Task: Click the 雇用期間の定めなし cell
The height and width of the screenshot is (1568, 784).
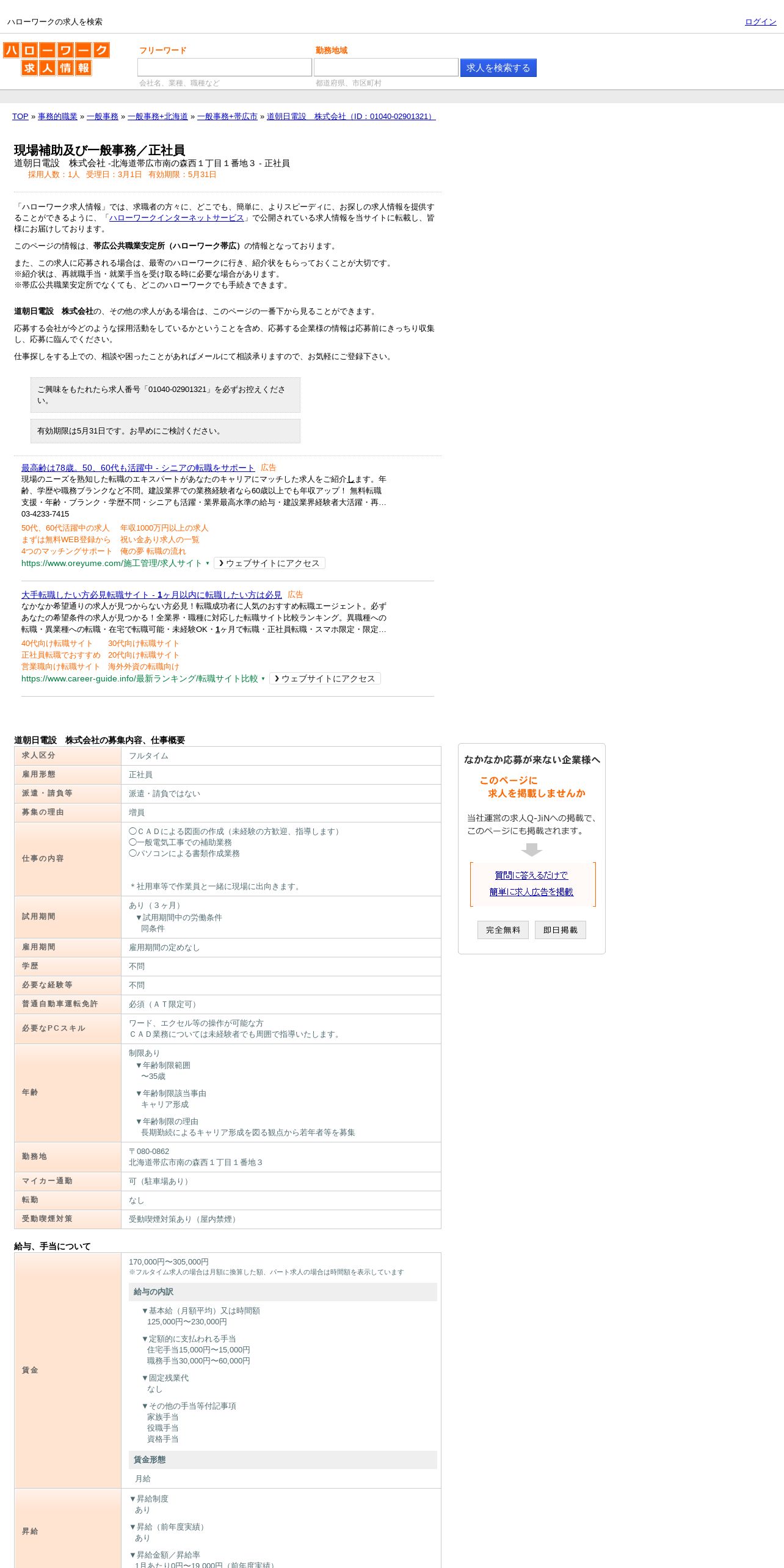Action: pyautogui.click(x=281, y=948)
